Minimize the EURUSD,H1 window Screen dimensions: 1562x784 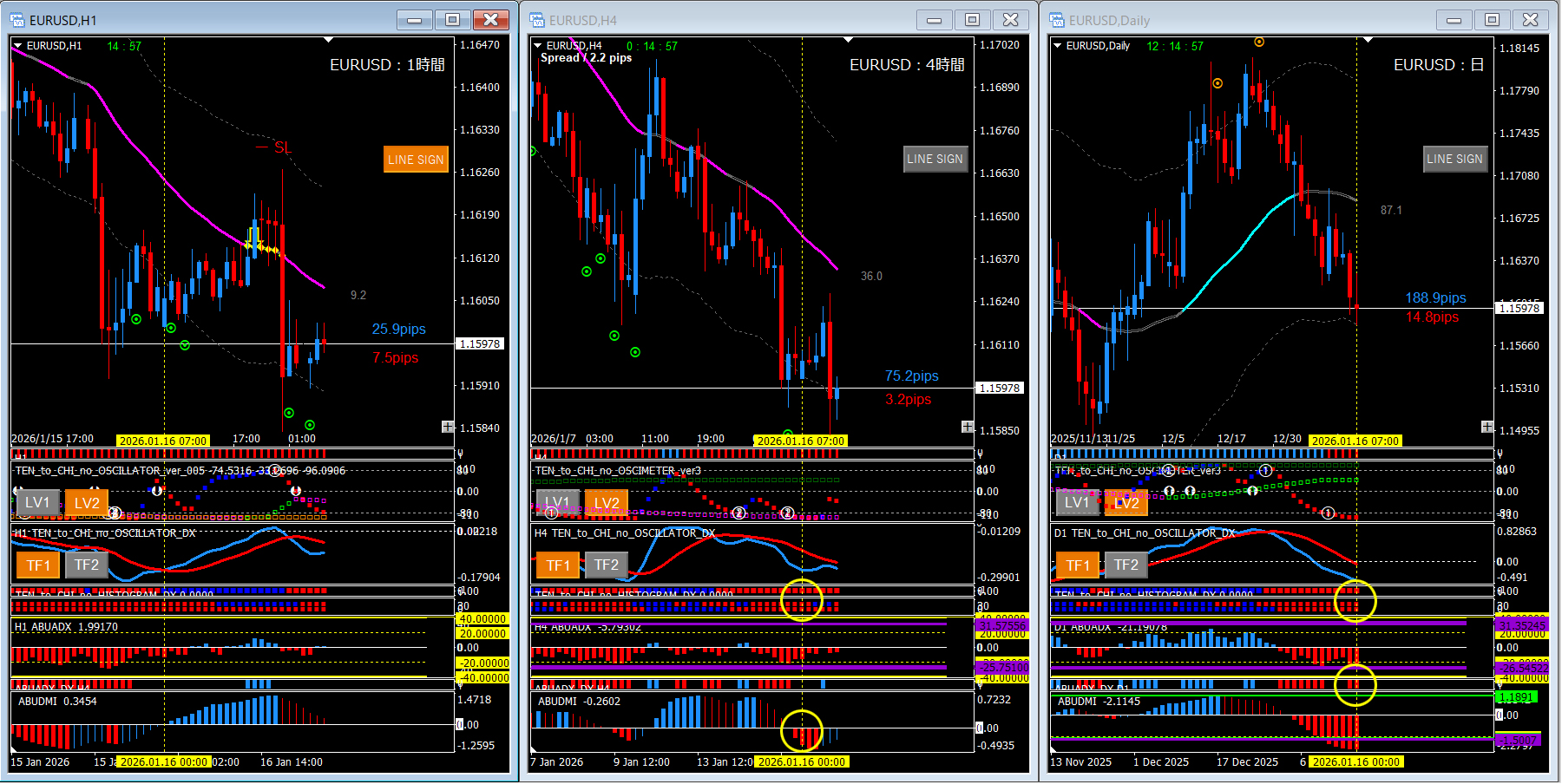tap(415, 19)
